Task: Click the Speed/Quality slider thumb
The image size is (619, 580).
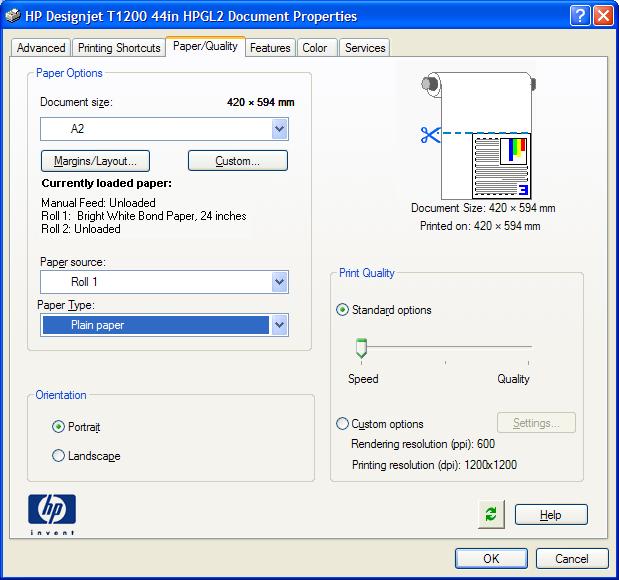Action: pyautogui.click(x=361, y=348)
